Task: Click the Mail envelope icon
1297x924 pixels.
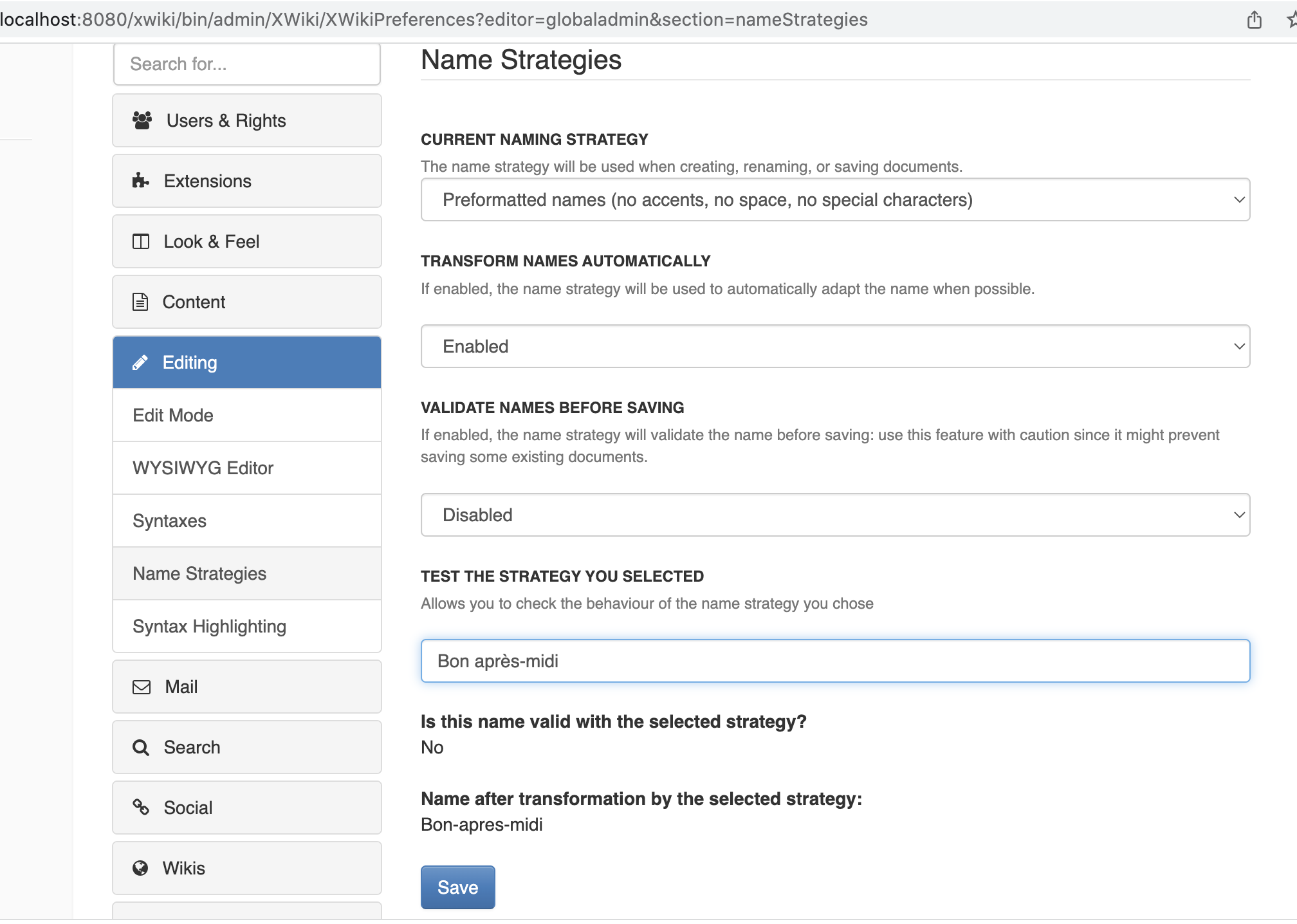Action: [x=141, y=687]
